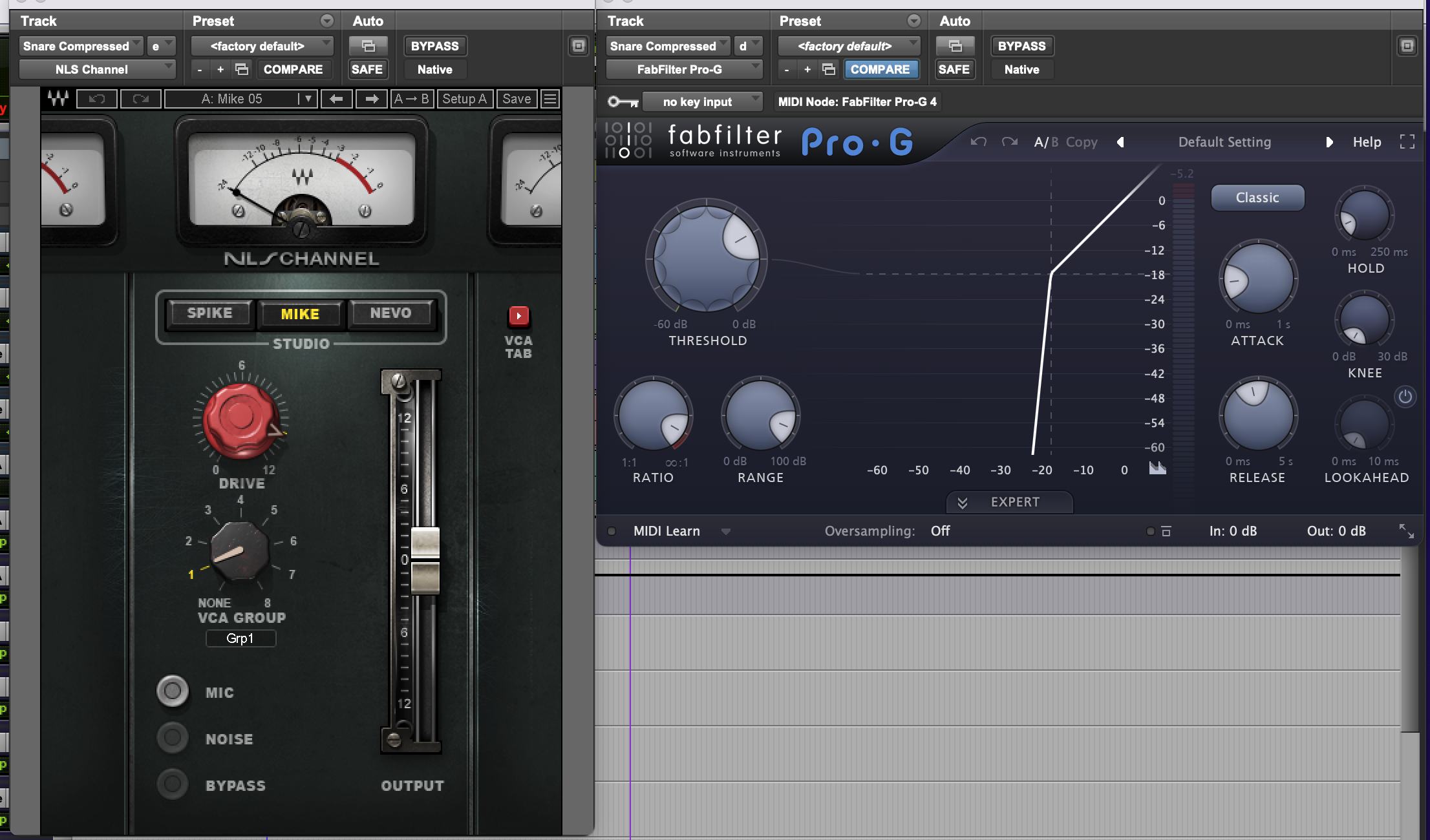Toggle the MIDI Learn indicator in Pro-G
This screenshot has height=840, width=1430.
[x=612, y=531]
